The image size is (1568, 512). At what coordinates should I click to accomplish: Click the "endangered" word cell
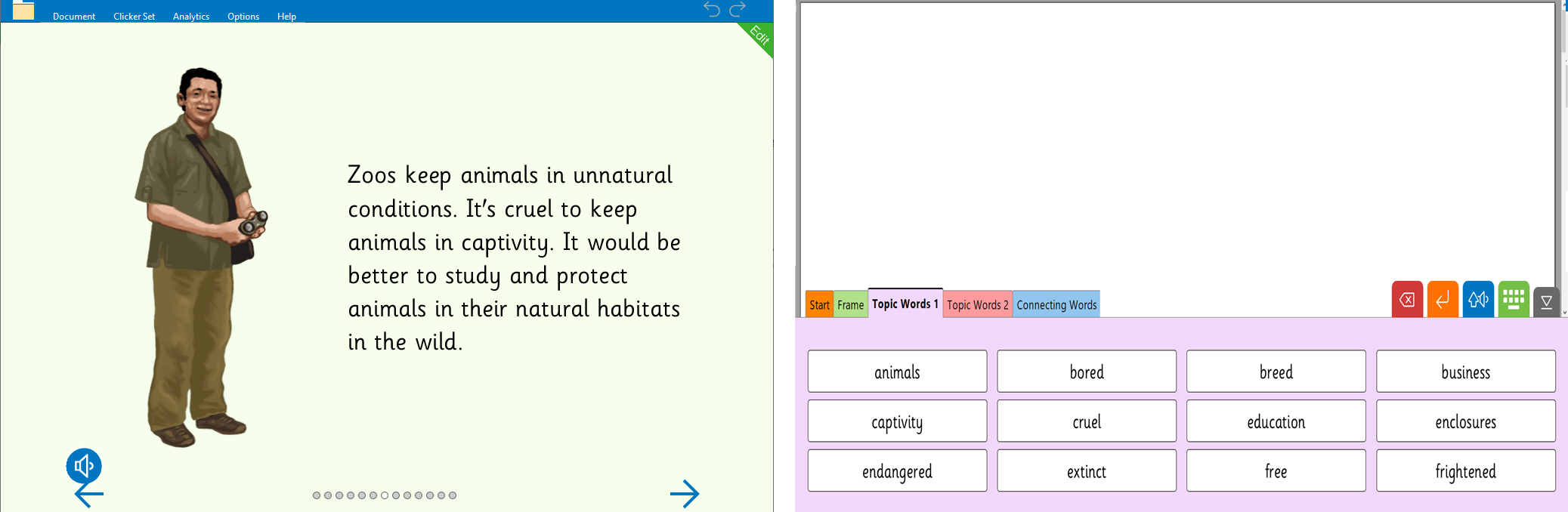[x=897, y=471]
